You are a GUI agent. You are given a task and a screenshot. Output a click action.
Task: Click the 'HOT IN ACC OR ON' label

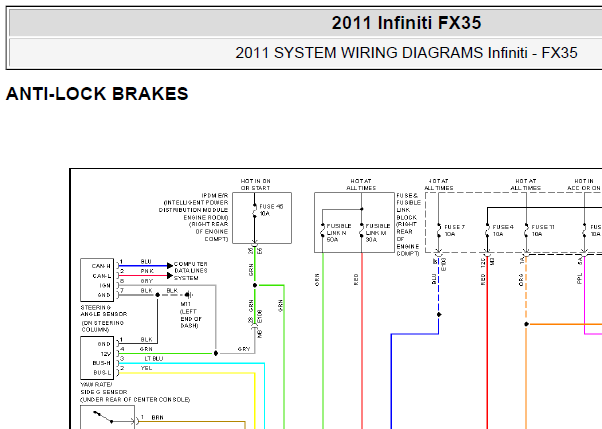[584, 184]
